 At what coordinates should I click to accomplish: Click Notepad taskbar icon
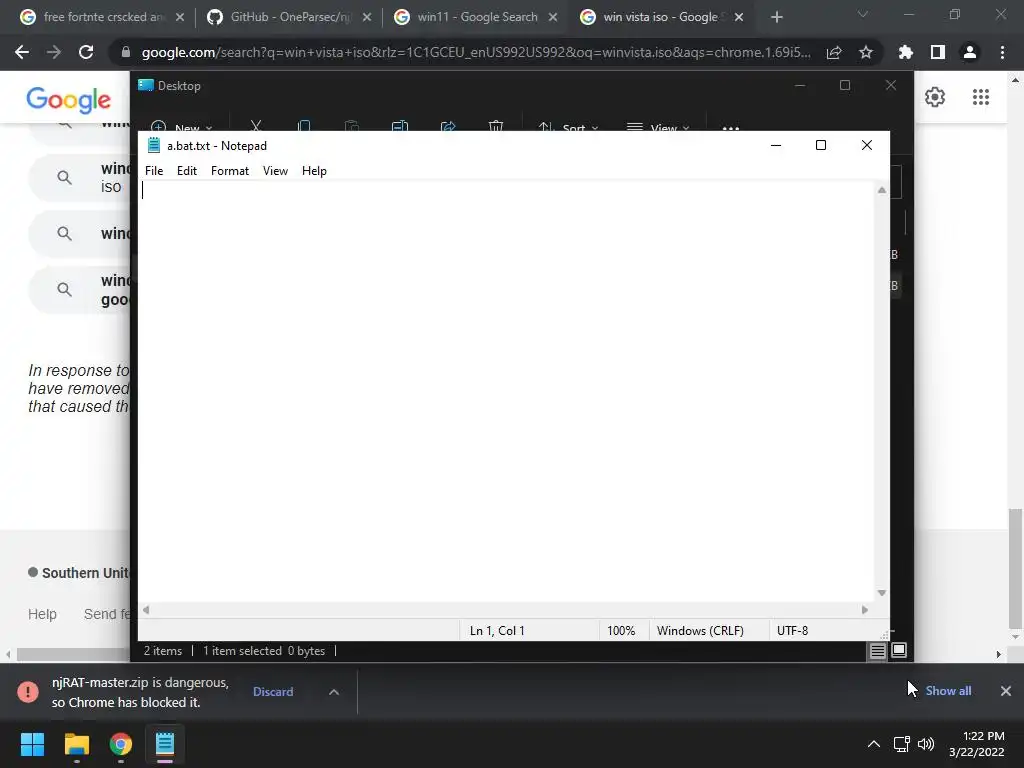click(x=165, y=744)
